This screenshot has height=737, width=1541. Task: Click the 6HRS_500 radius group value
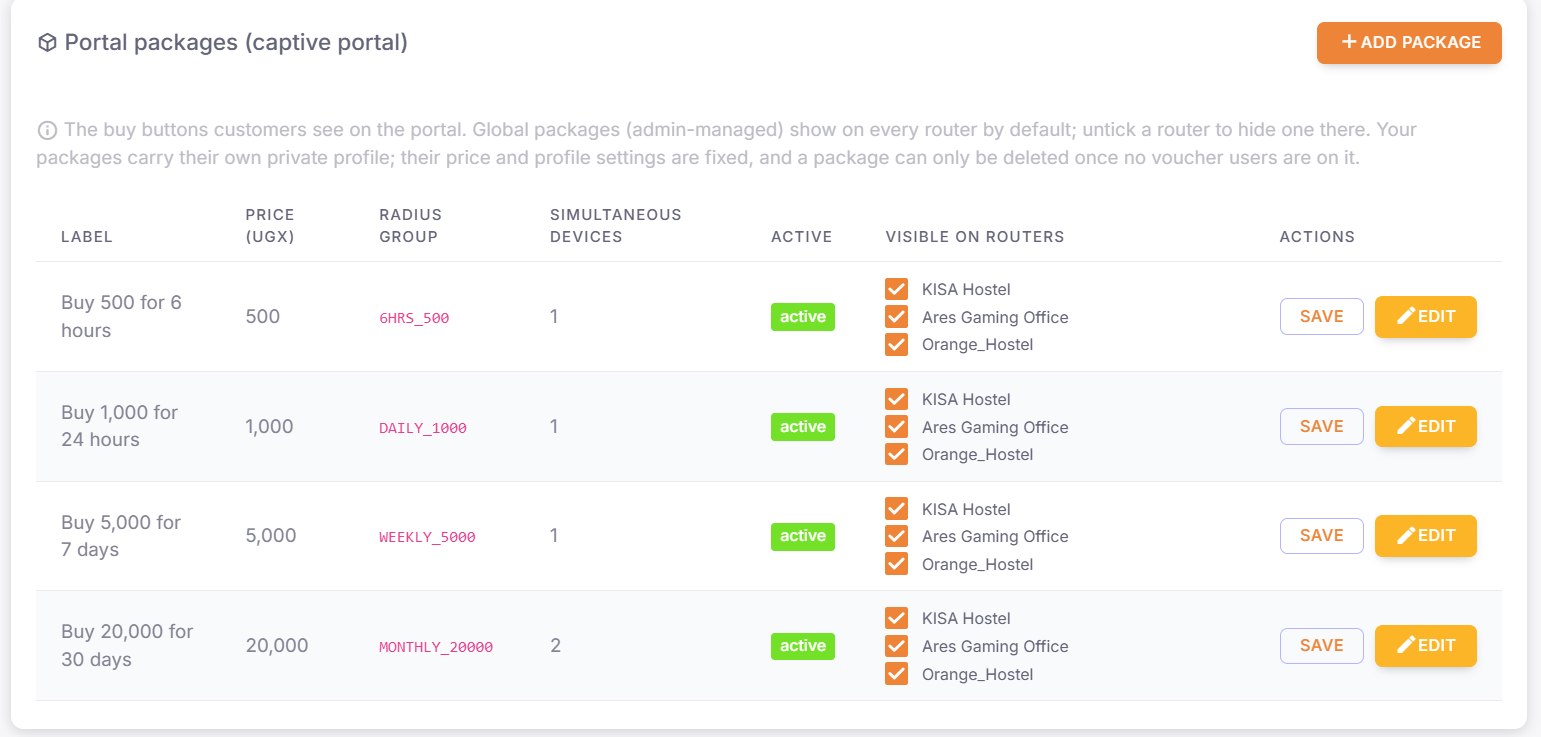(x=414, y=318)
